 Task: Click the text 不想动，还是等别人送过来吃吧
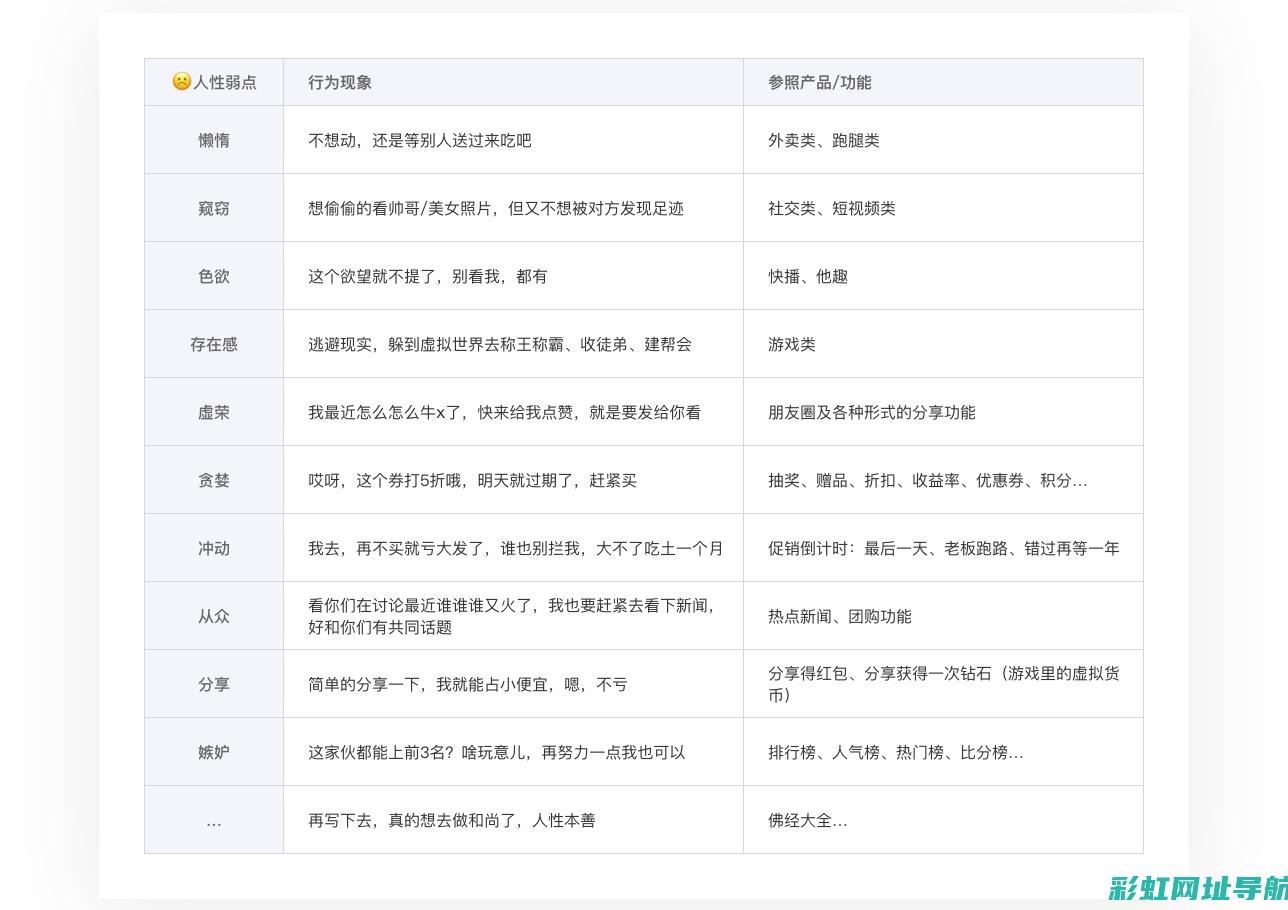coord(420,140)
